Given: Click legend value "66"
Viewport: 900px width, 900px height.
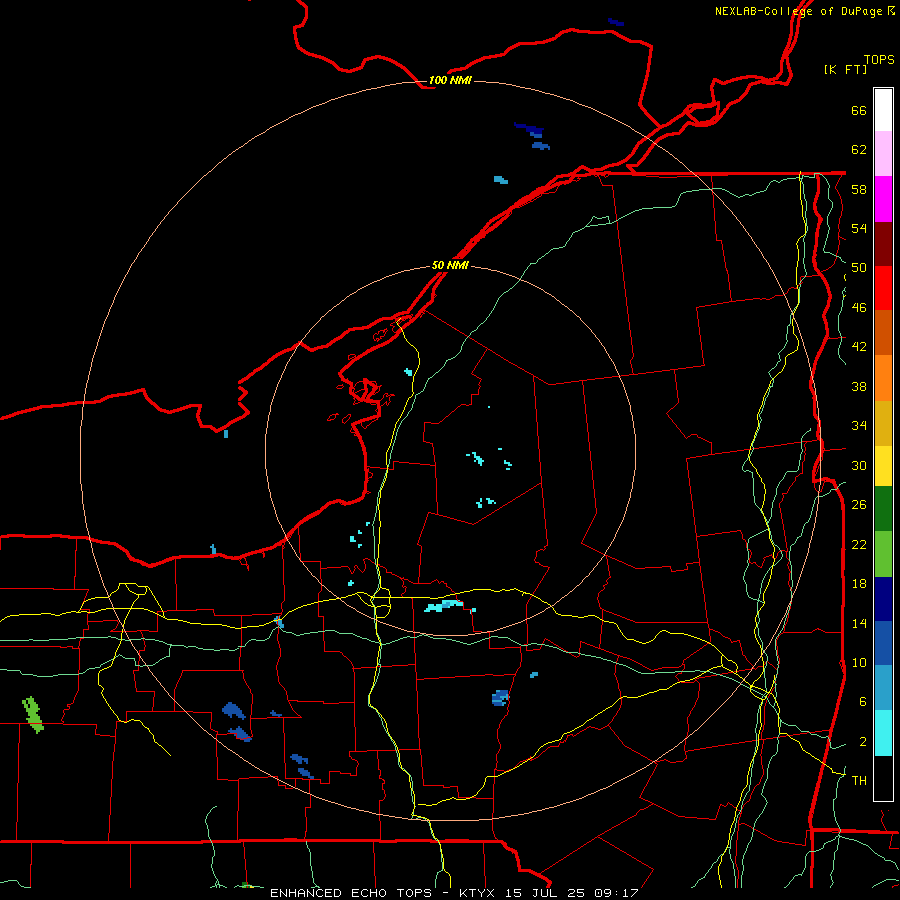Looking at the screenshot, I should point(859,110).
